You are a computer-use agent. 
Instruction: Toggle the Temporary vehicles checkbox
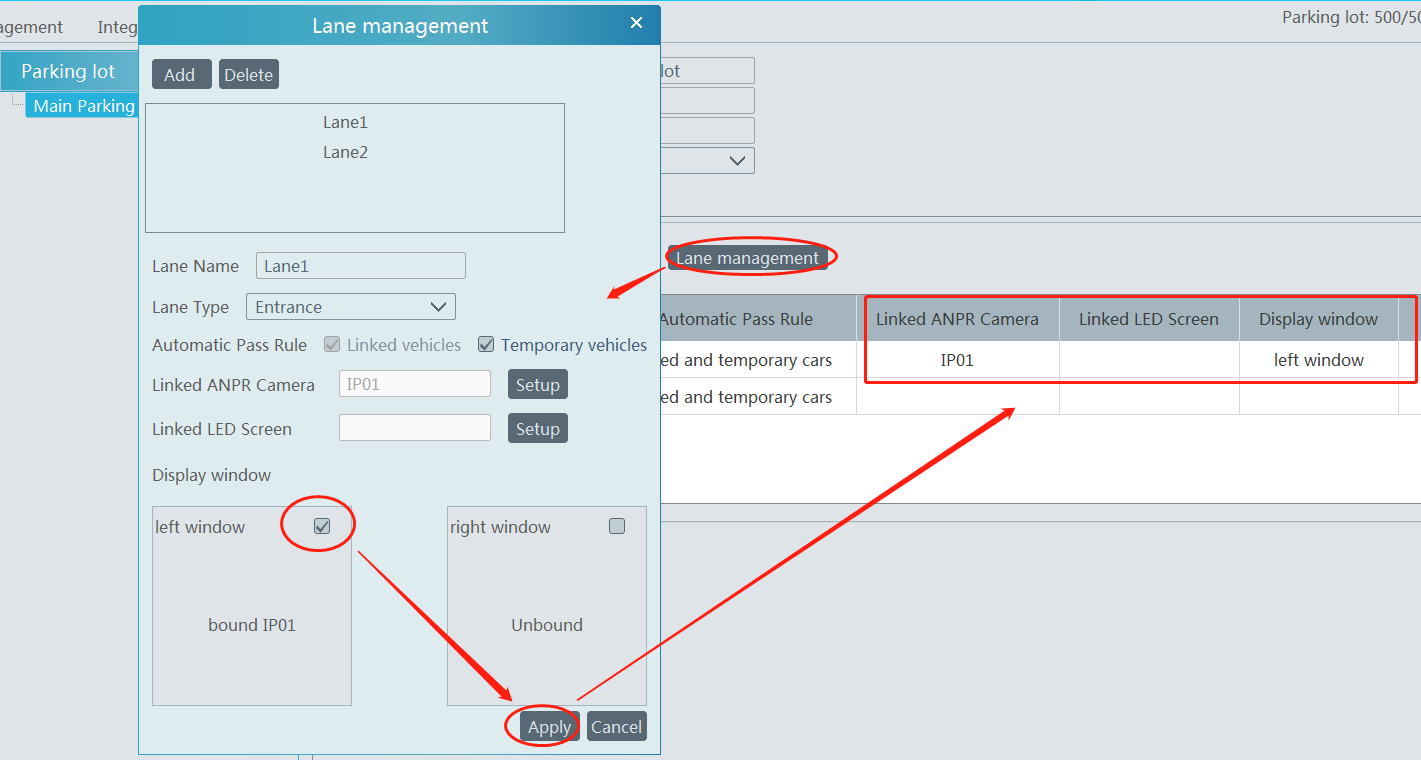[x=486, y=345]
